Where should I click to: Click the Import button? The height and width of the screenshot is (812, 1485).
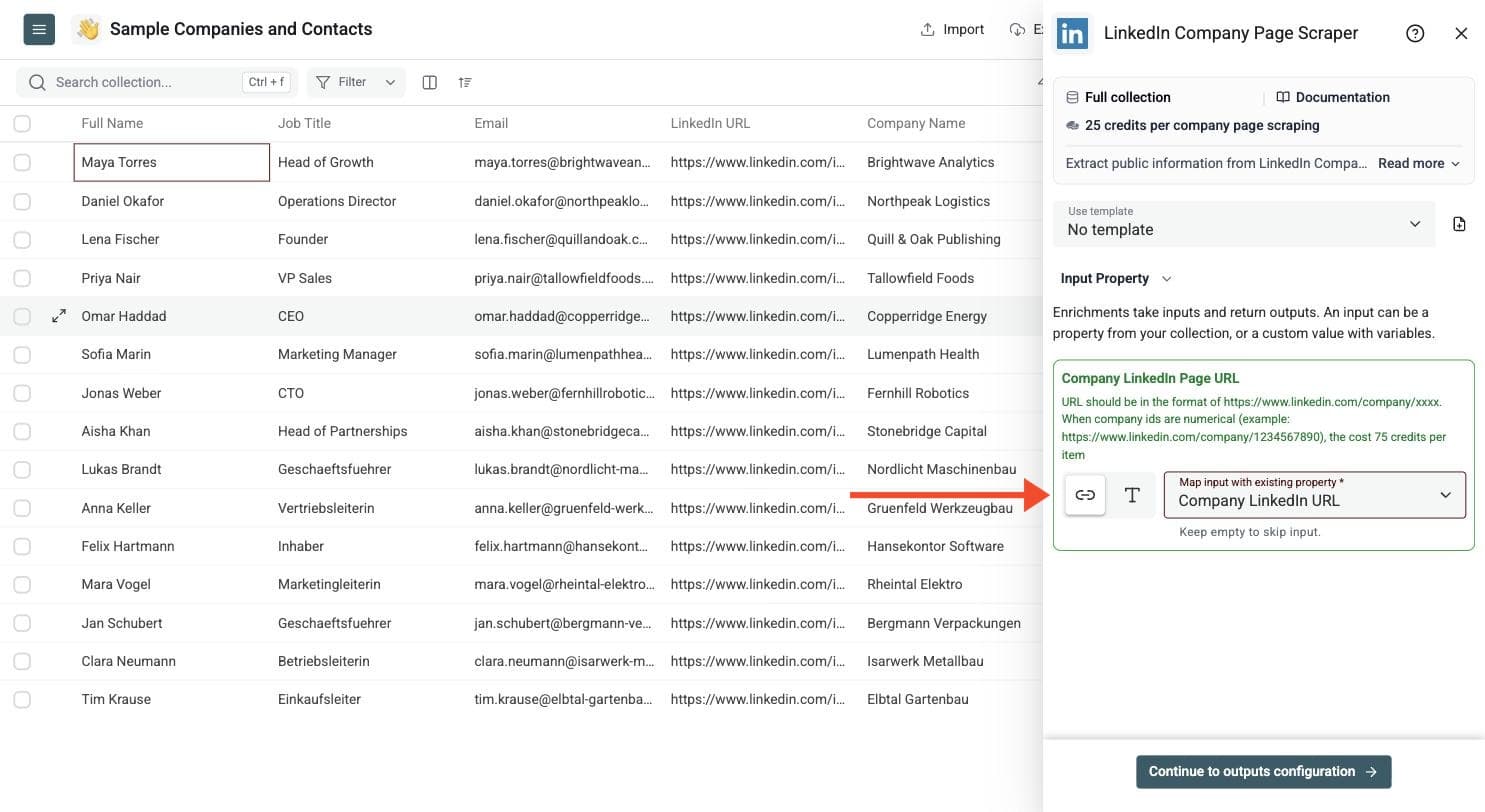coord(952,29)
